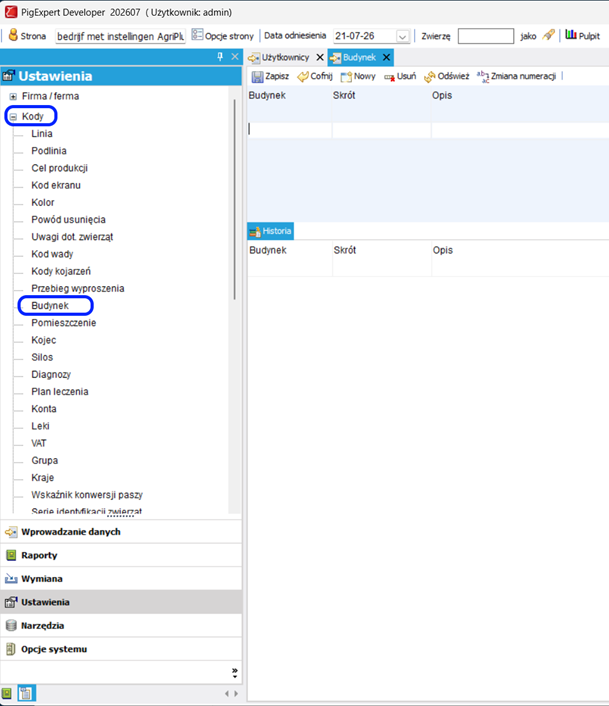609x706 pixels.
Task: Click the Zapisz save icon
Action: [257, 77]
